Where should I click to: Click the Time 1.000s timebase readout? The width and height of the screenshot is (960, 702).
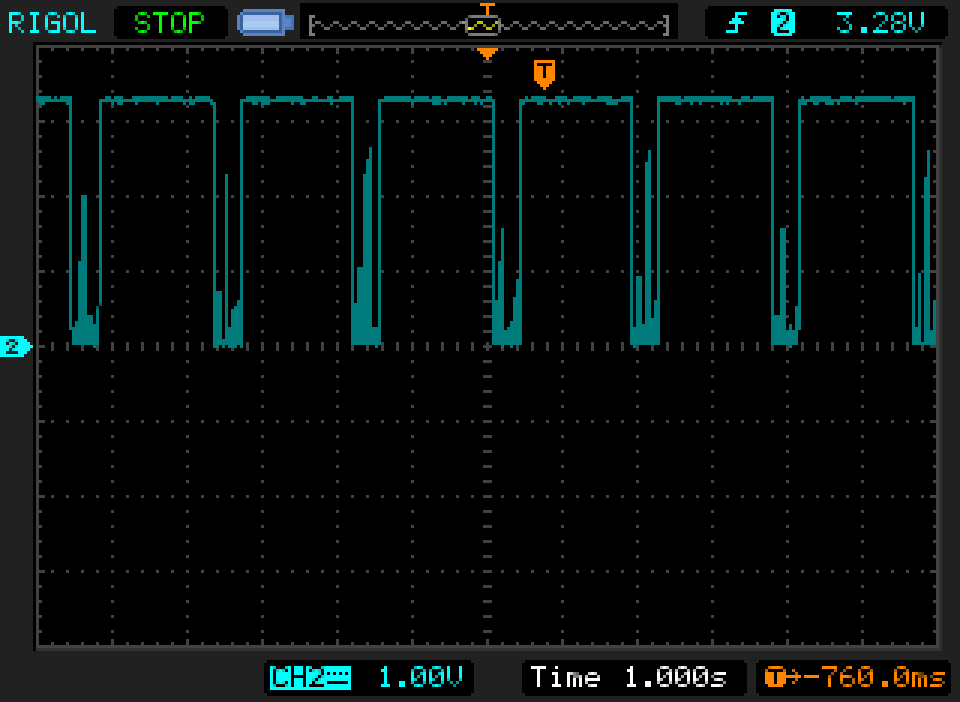(629, 678)
